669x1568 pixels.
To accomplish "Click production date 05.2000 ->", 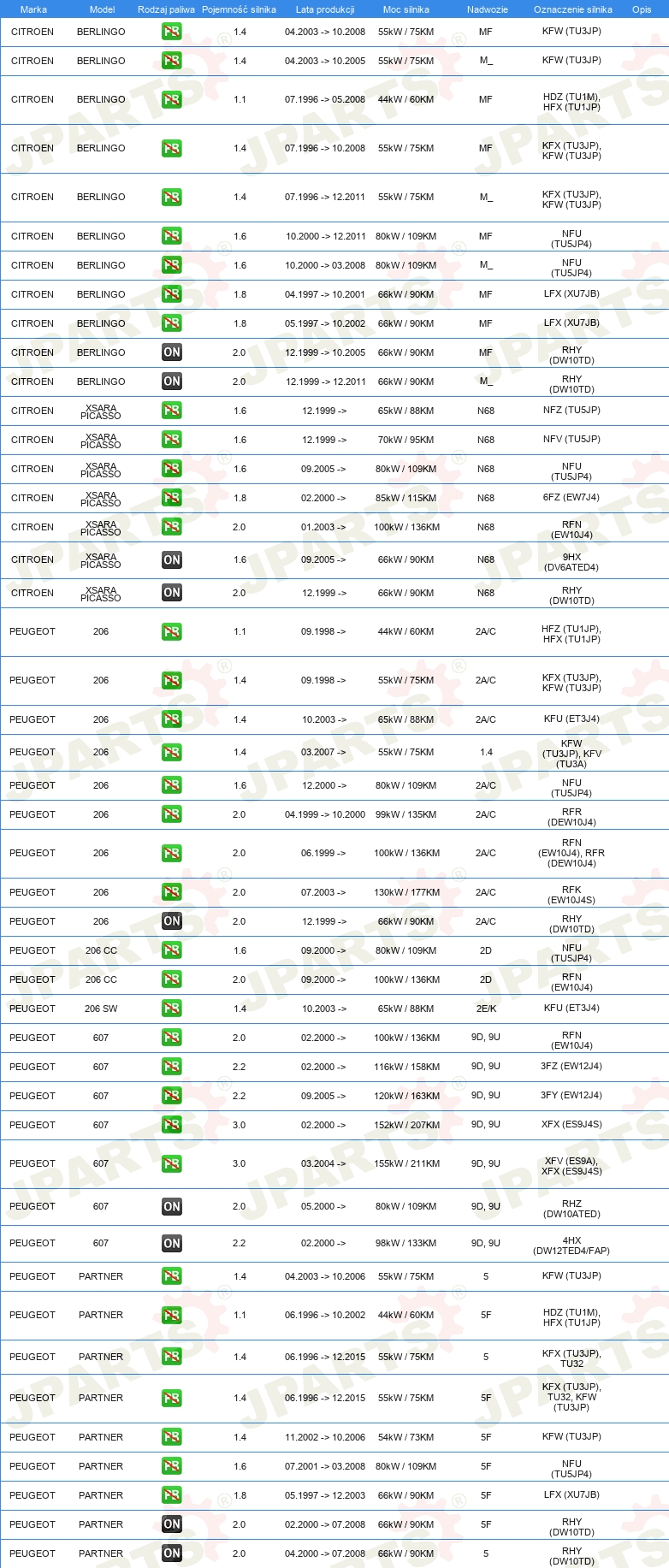I will point(323,1206).
